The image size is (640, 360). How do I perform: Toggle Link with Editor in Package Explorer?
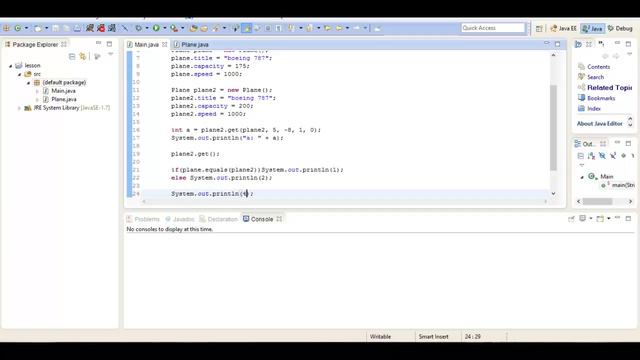tap(83, 56)
